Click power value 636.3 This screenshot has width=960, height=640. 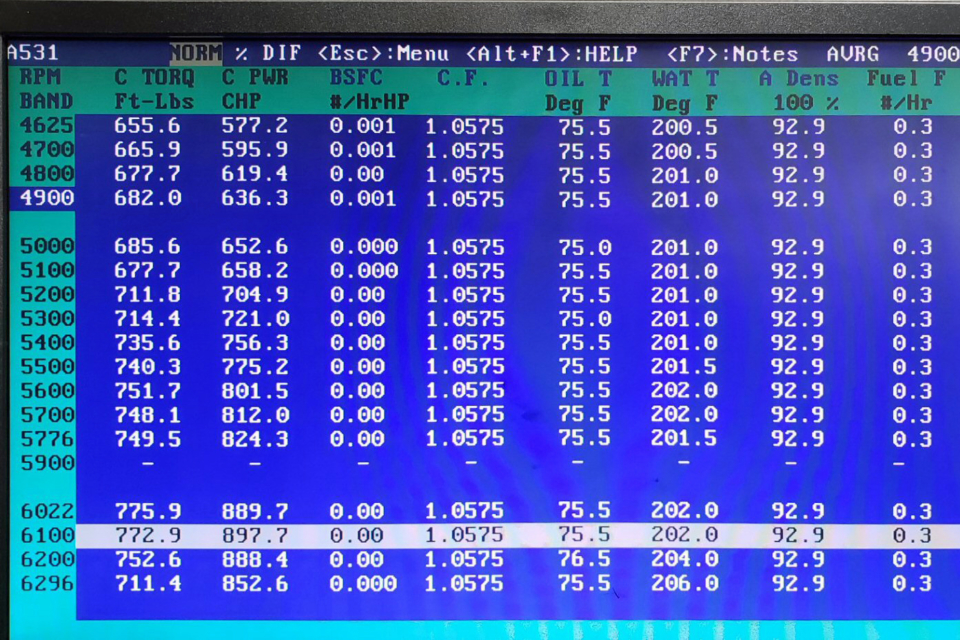pos(255,198)
